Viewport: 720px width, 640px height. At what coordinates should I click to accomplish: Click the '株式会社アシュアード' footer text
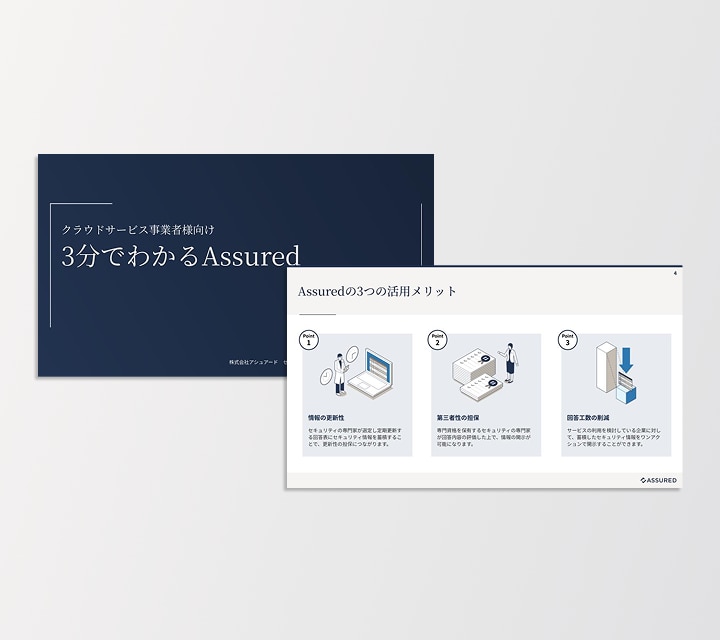253,362
